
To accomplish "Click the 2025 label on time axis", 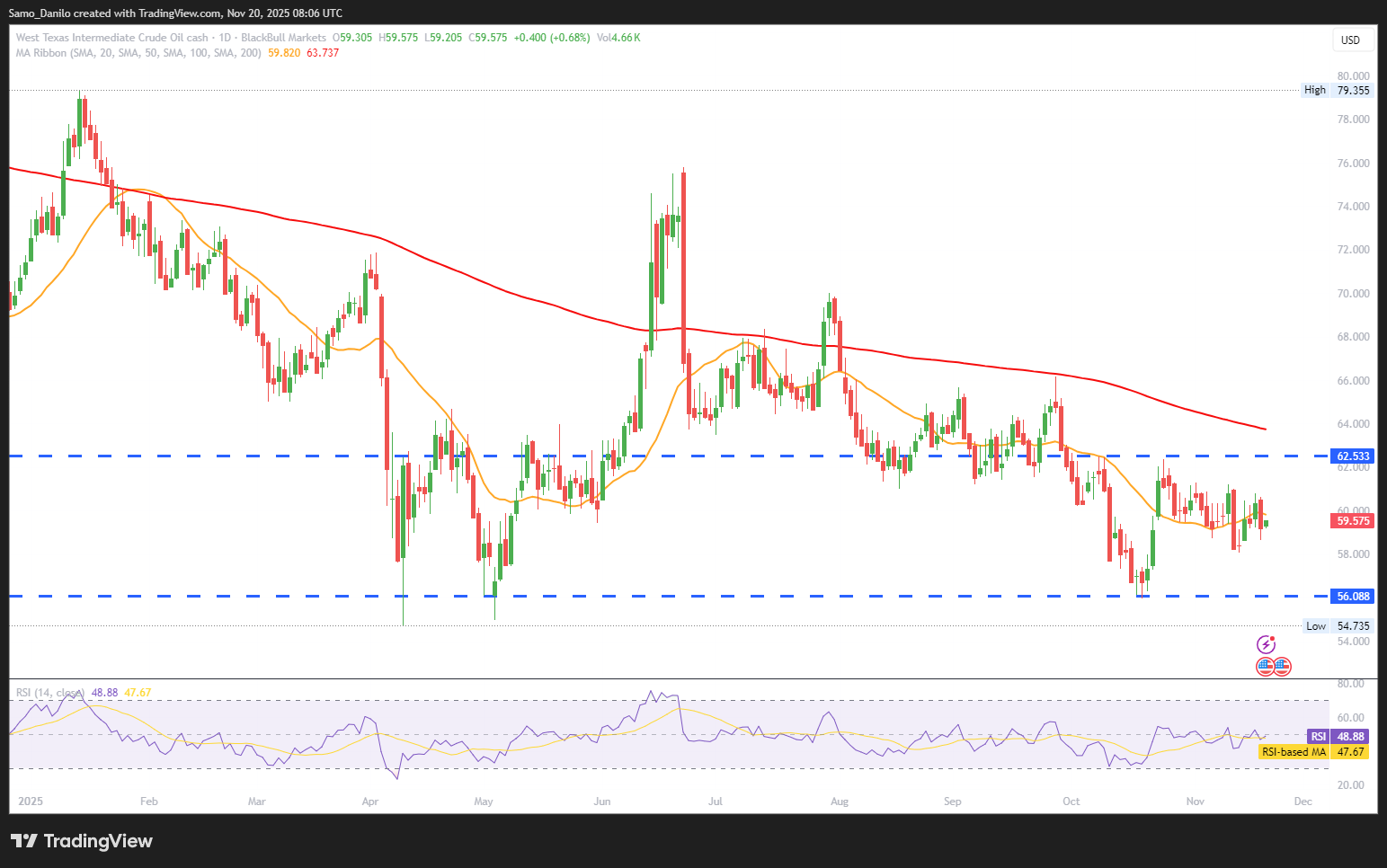I will click(x=31, y=802).
